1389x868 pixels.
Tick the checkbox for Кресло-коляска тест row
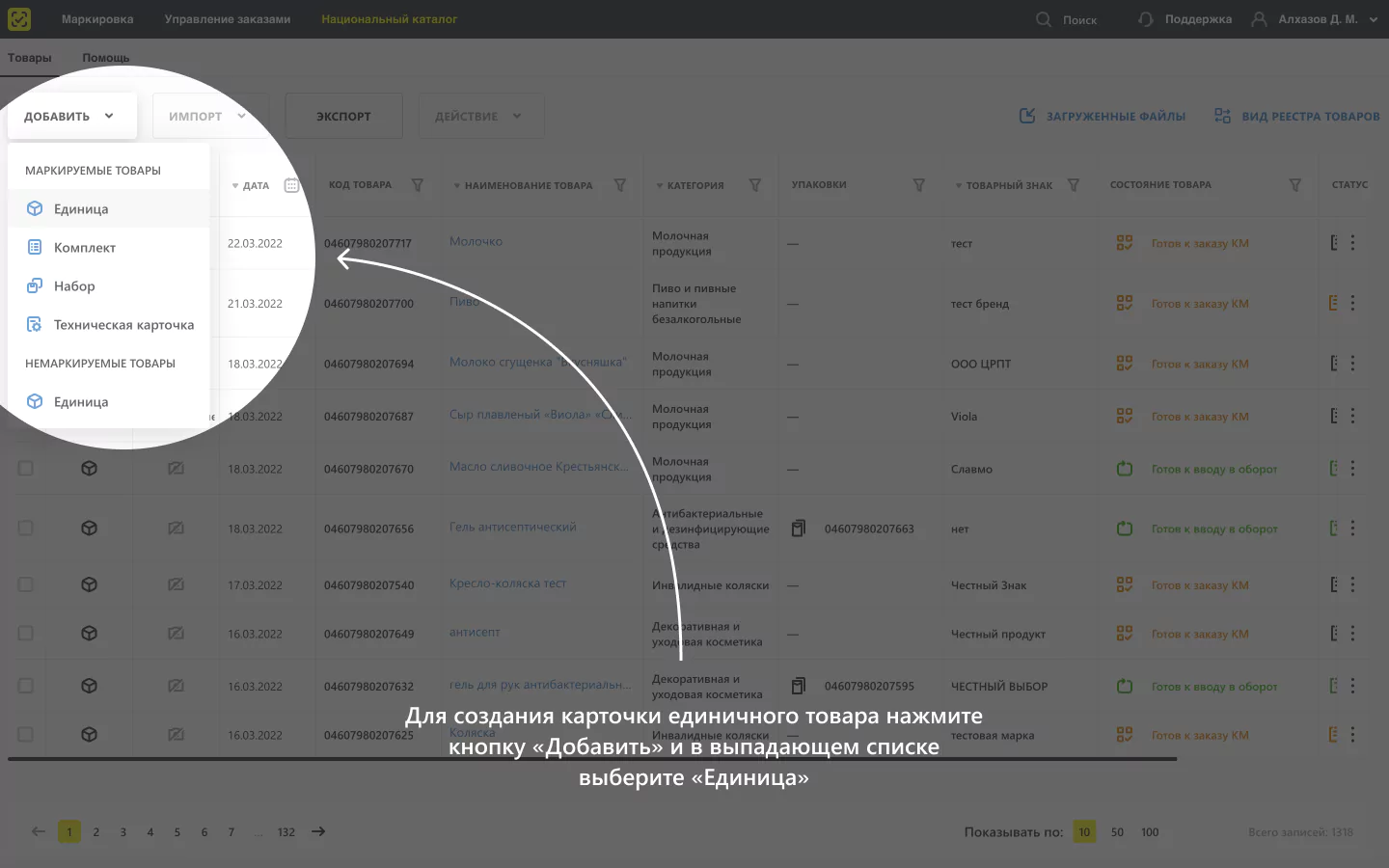25,584
